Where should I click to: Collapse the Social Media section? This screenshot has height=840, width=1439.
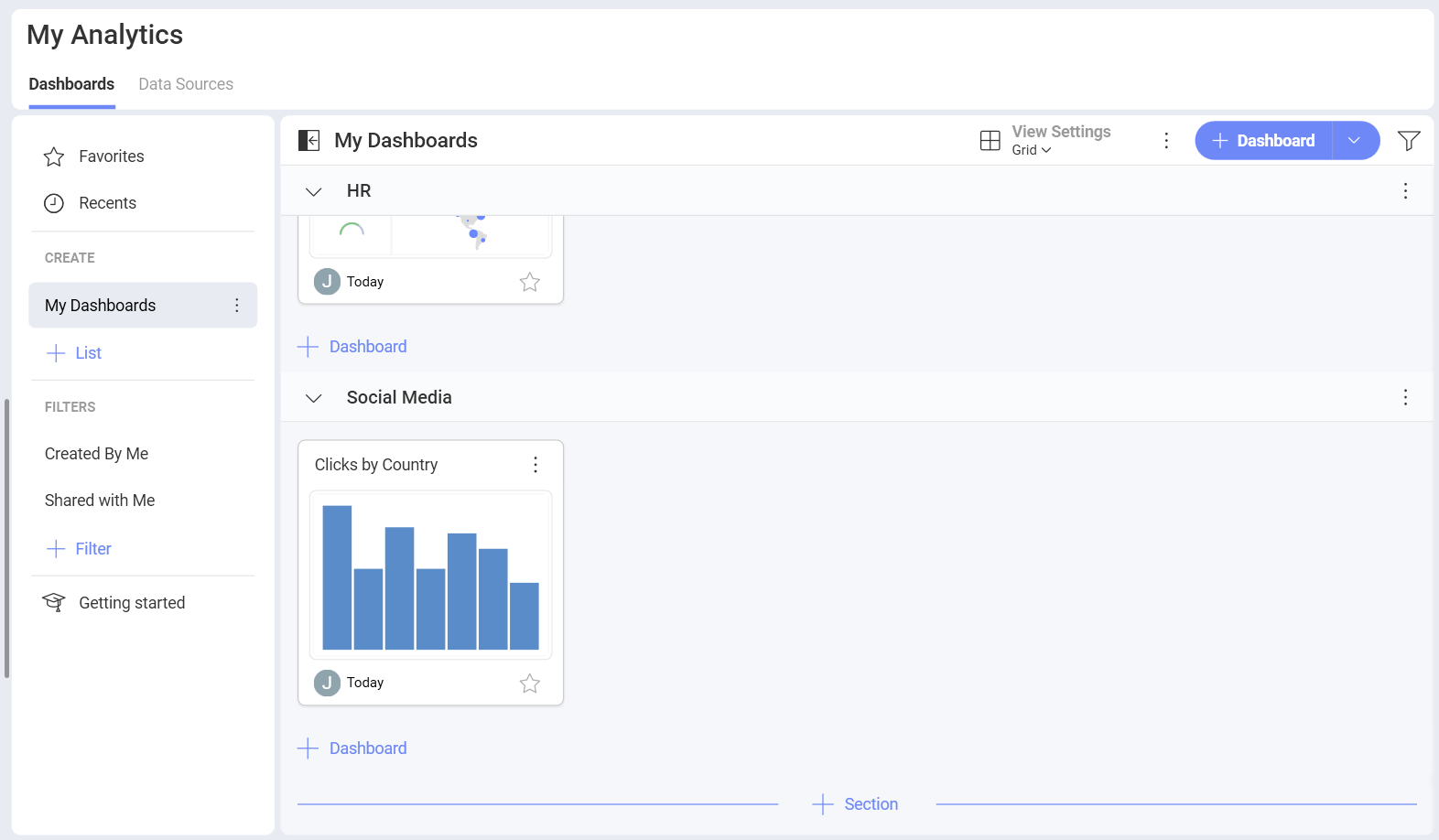pyautogui.click(x=314, y=398)
